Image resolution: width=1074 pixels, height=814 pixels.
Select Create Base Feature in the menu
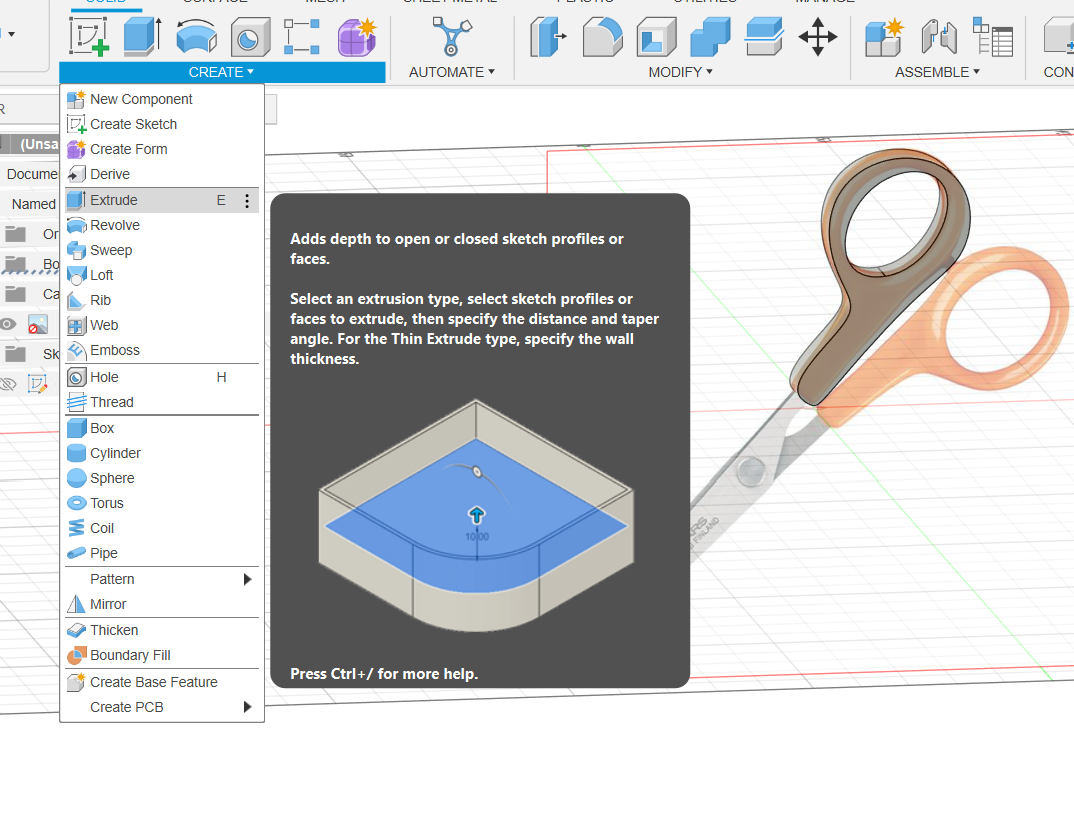(162, 682)
